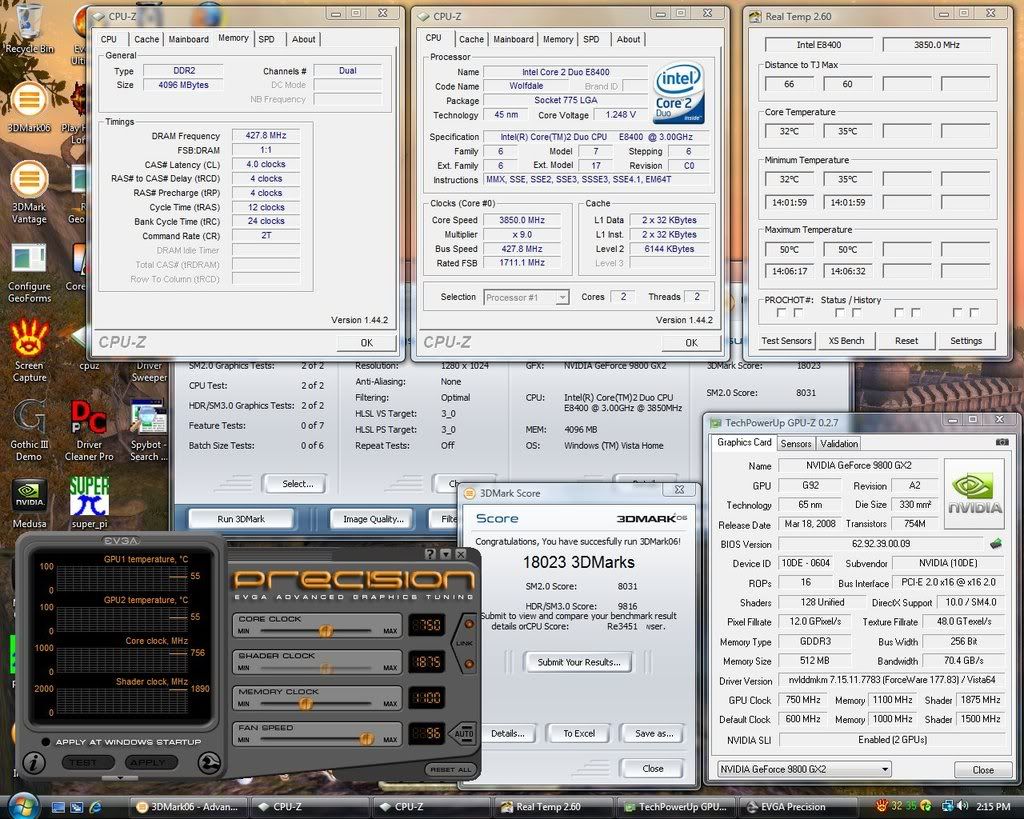Viewport: 1024px width, 819px height.
Task: Open Details in the 3DMark Score dialog
Action: tap(507, 733)
